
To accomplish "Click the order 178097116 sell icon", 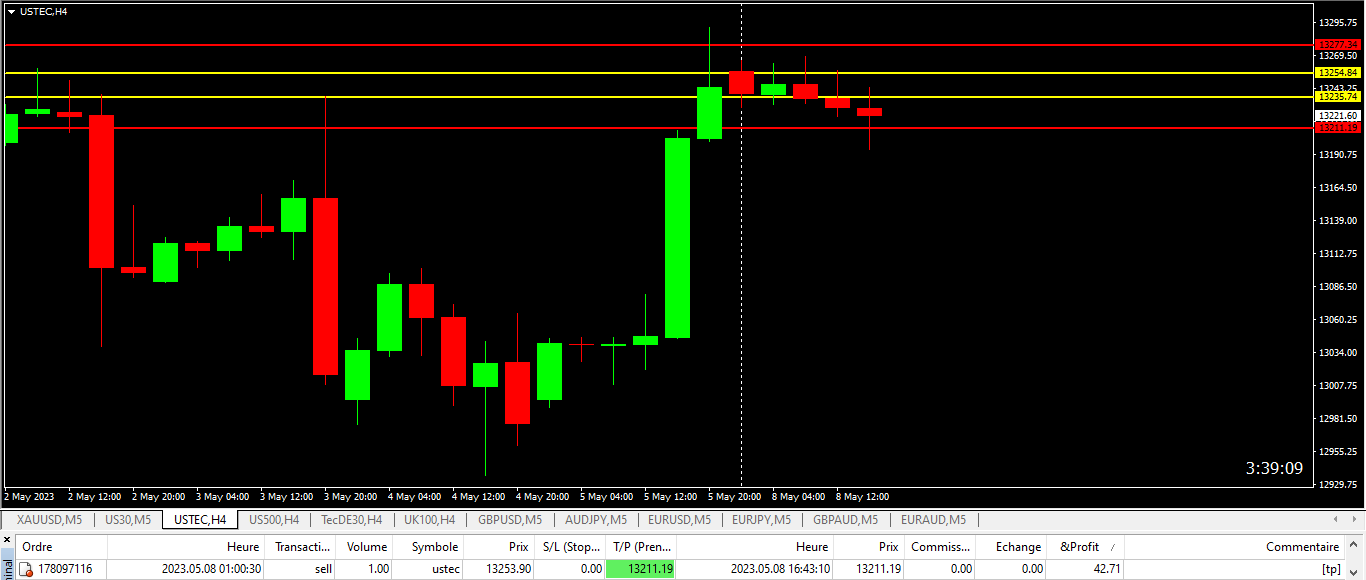I will pyautogui.click(x=26, y=569).
